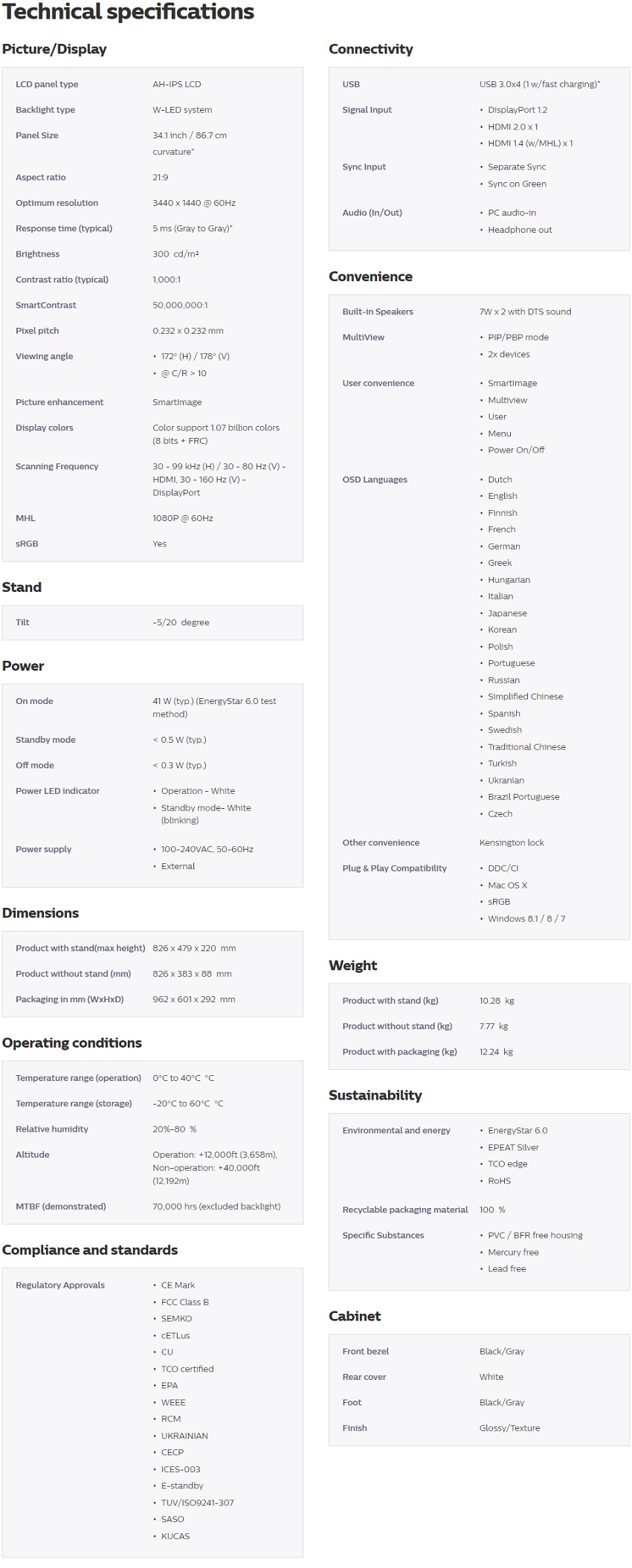
Task: Select the Connectivity section heading
Action: (370, 49)
